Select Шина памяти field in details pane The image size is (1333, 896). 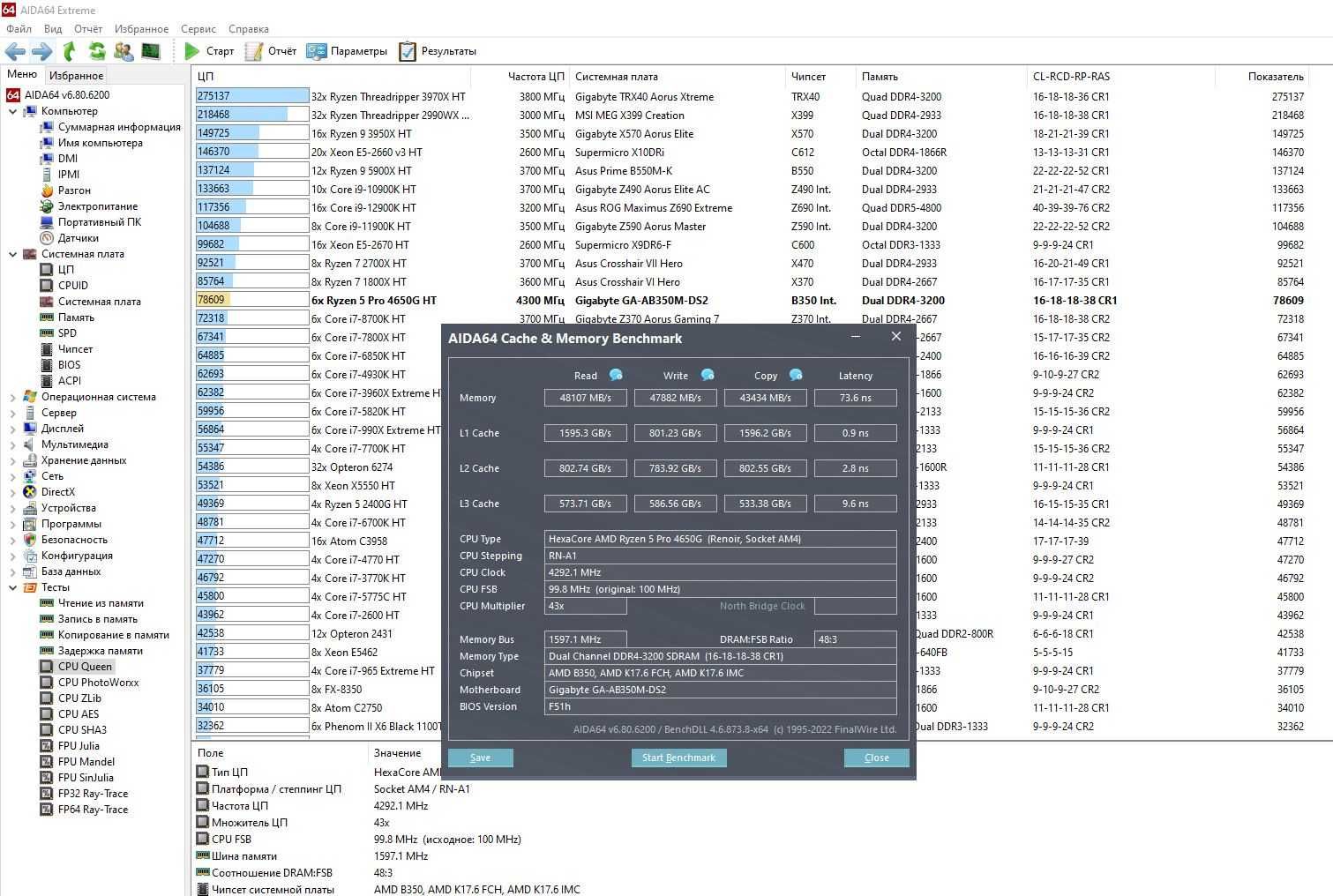(x=244, y=856)
